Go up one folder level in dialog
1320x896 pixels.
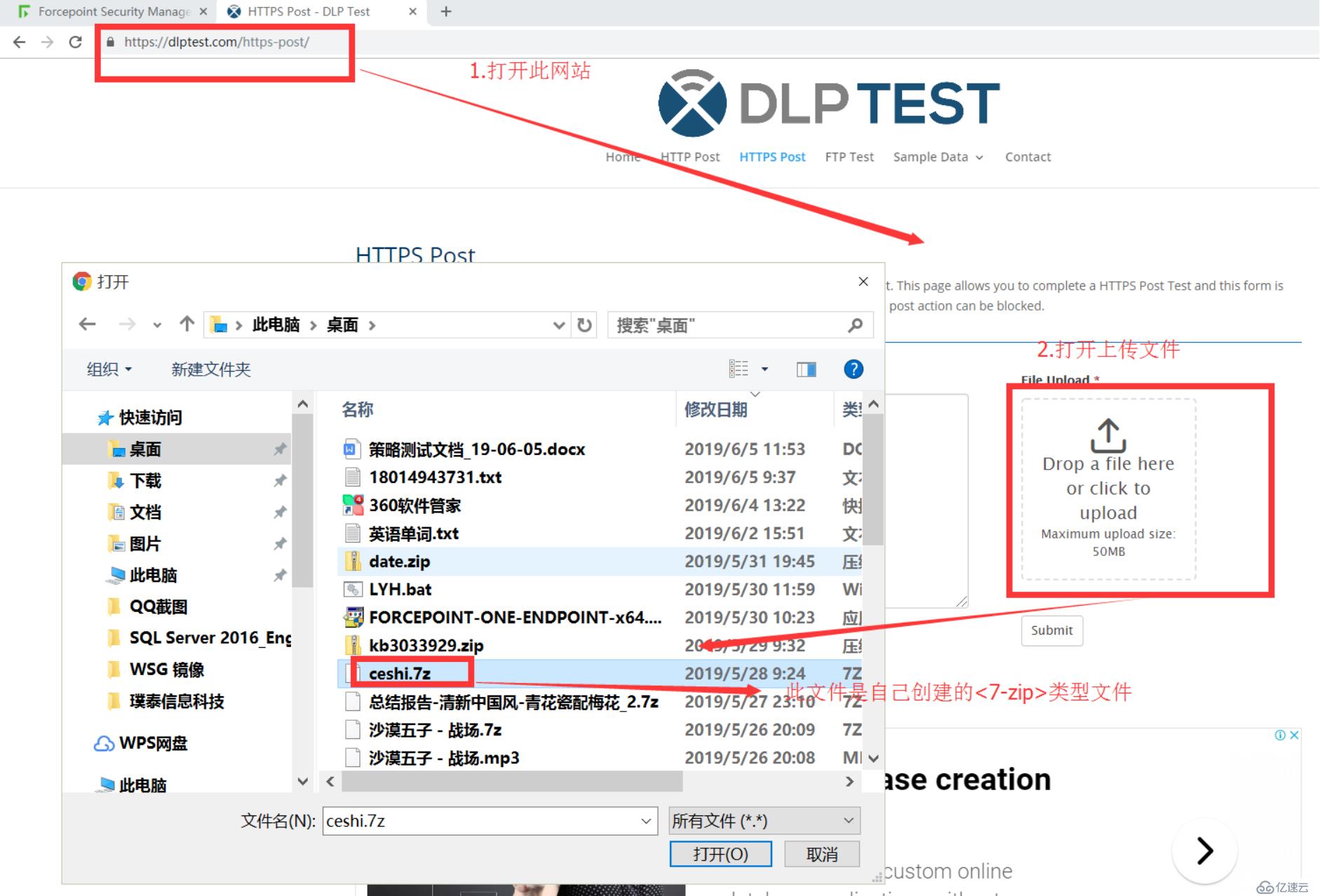[187, 324]
